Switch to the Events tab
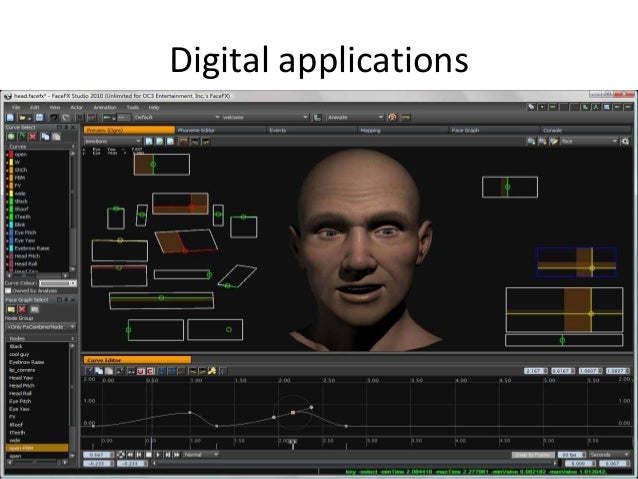This screenshot has height=479, width=638. (311, 130)
